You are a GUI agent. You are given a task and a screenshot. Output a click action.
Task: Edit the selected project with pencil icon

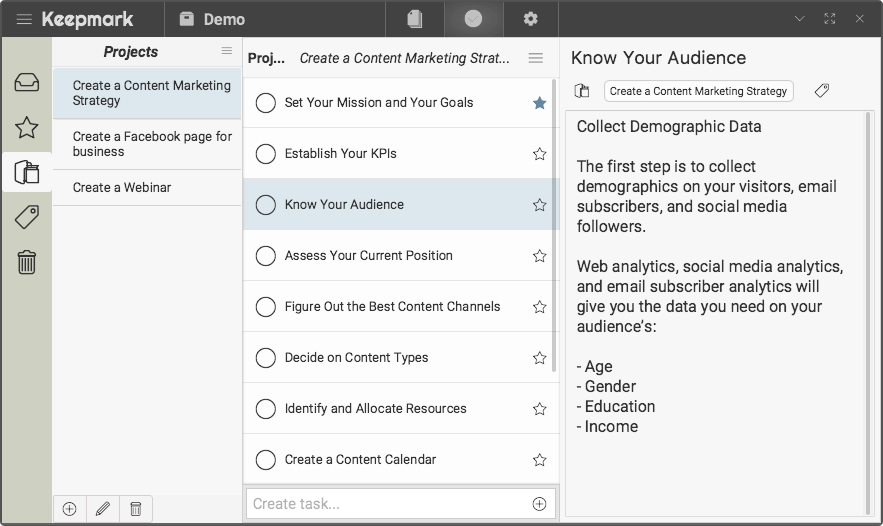(x=103, y=508)
